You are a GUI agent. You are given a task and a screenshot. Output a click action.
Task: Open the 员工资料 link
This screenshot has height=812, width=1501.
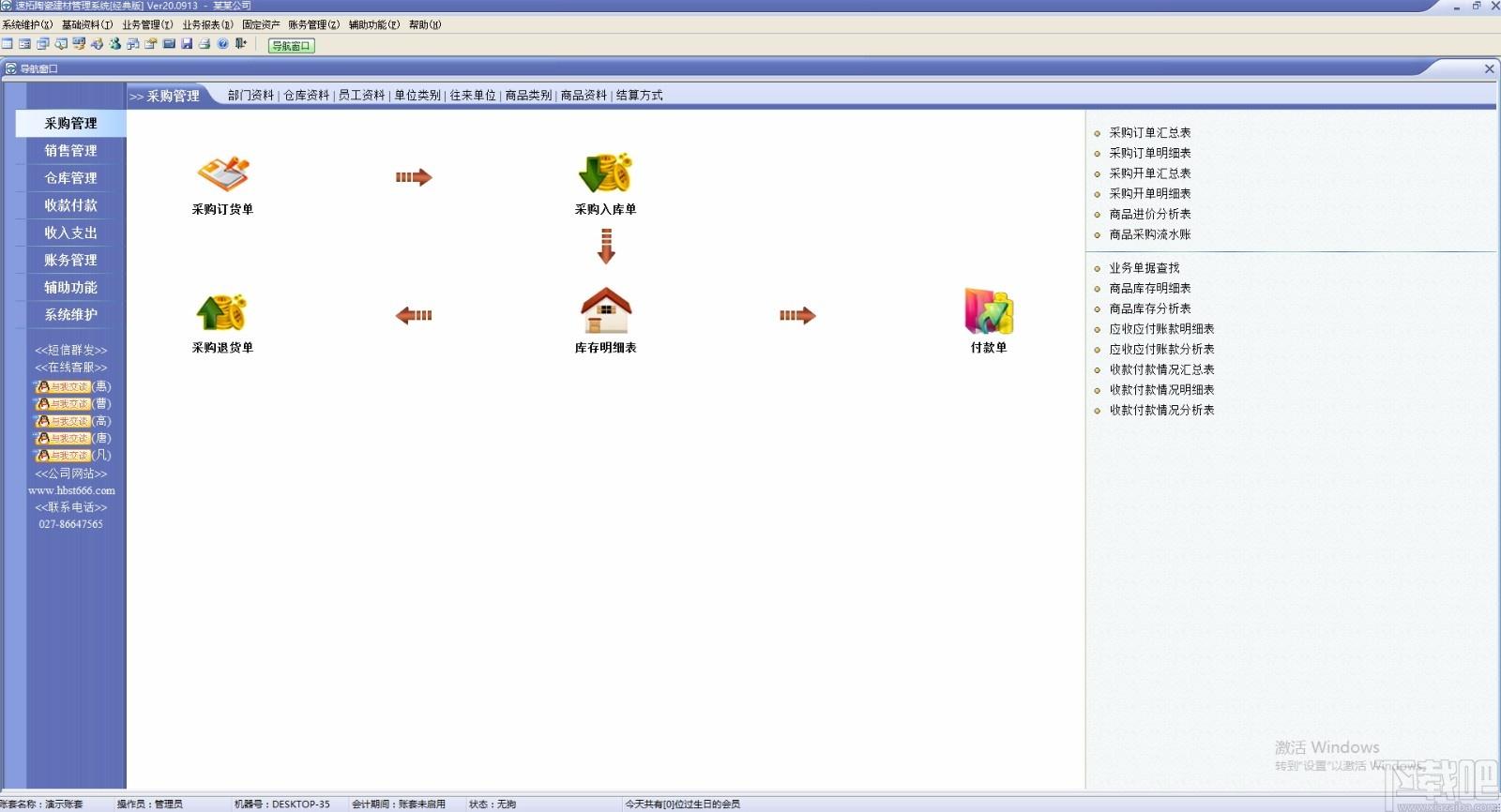coord(362,96)
